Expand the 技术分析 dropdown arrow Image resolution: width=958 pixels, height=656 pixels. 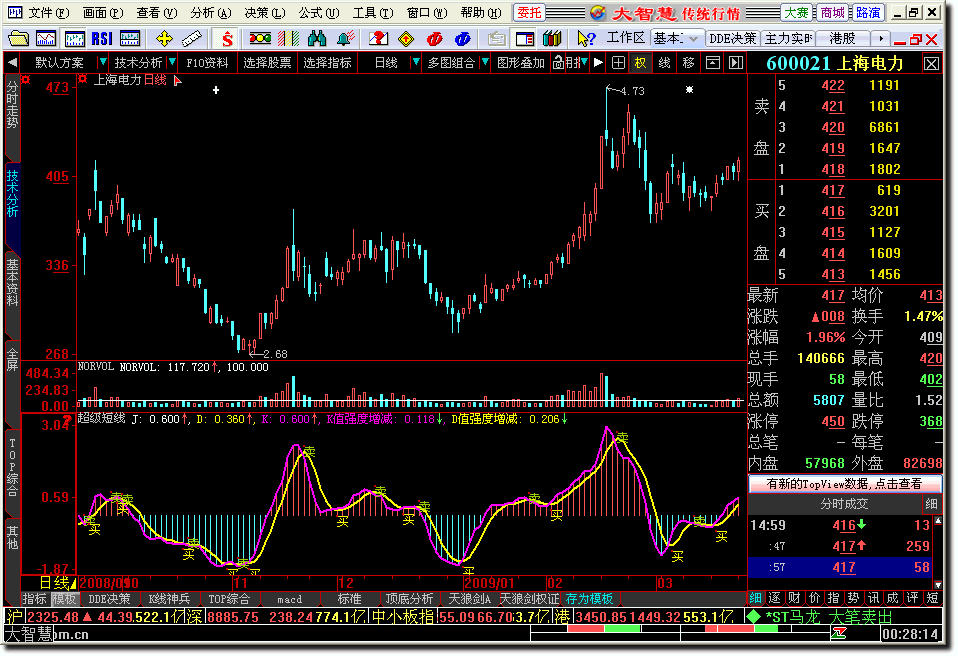(172, 62)
